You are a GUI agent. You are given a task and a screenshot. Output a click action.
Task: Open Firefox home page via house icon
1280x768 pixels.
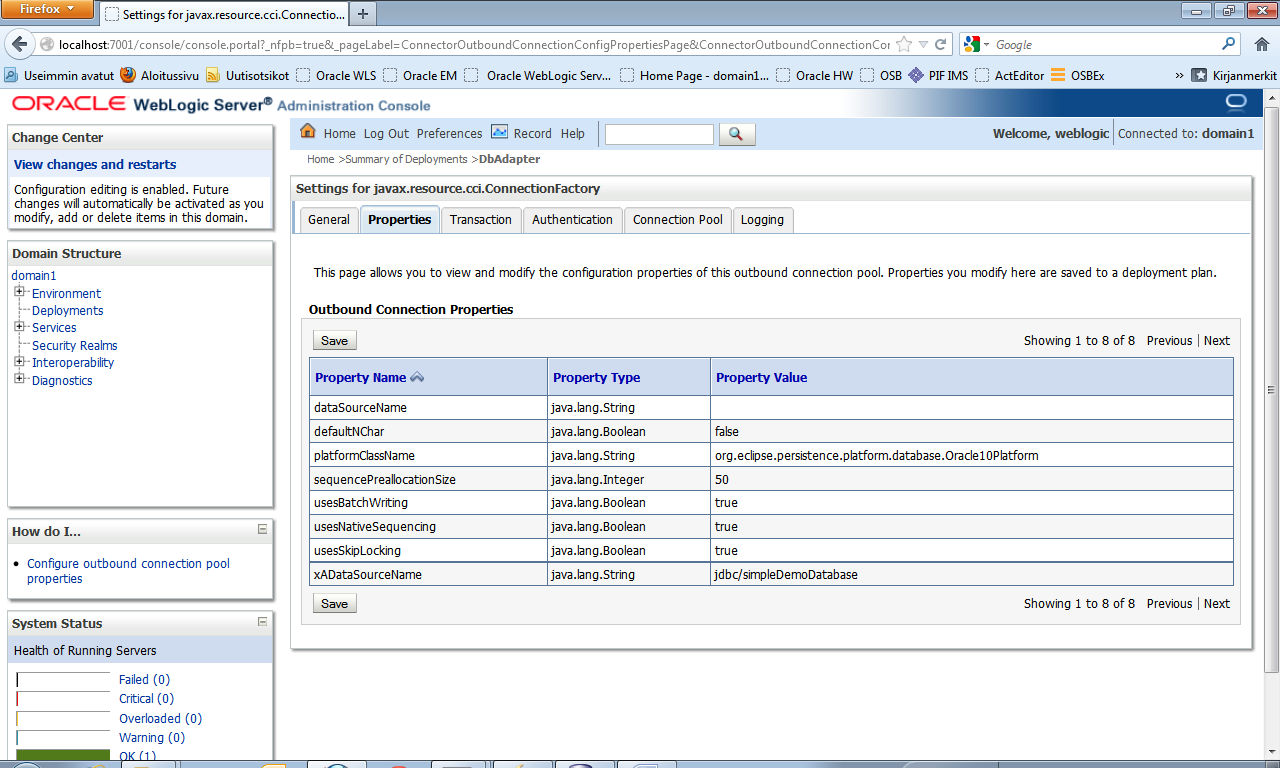1261,44
